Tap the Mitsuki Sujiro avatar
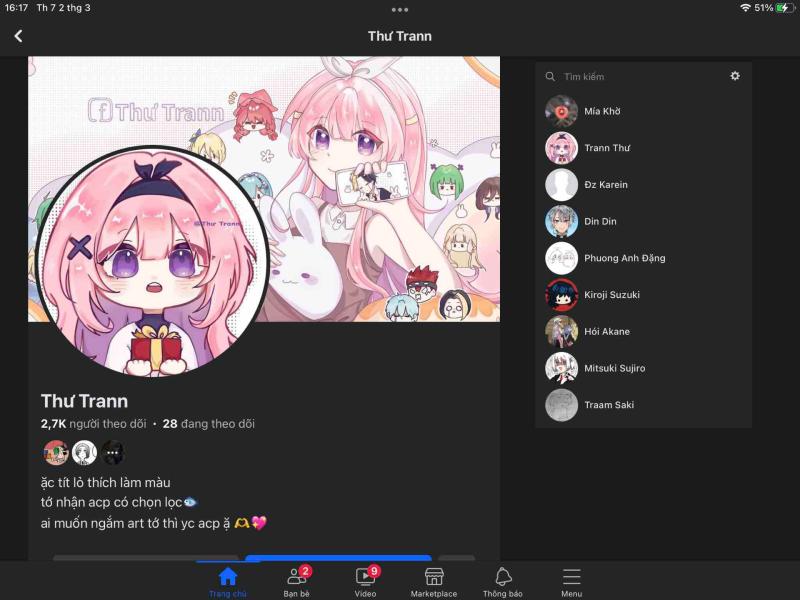Image resolution: width=800 pixels, height=600 pixels. [561, 368]
